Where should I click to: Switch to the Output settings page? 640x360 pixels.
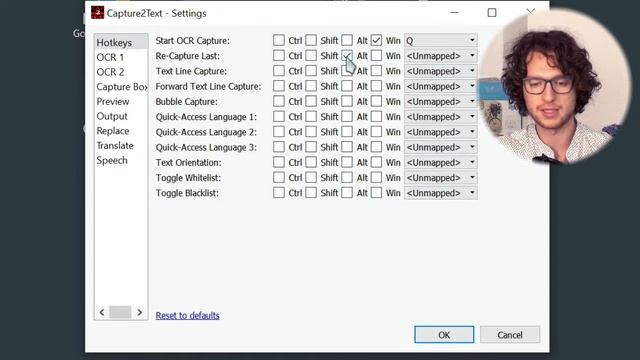coord(121,116)
